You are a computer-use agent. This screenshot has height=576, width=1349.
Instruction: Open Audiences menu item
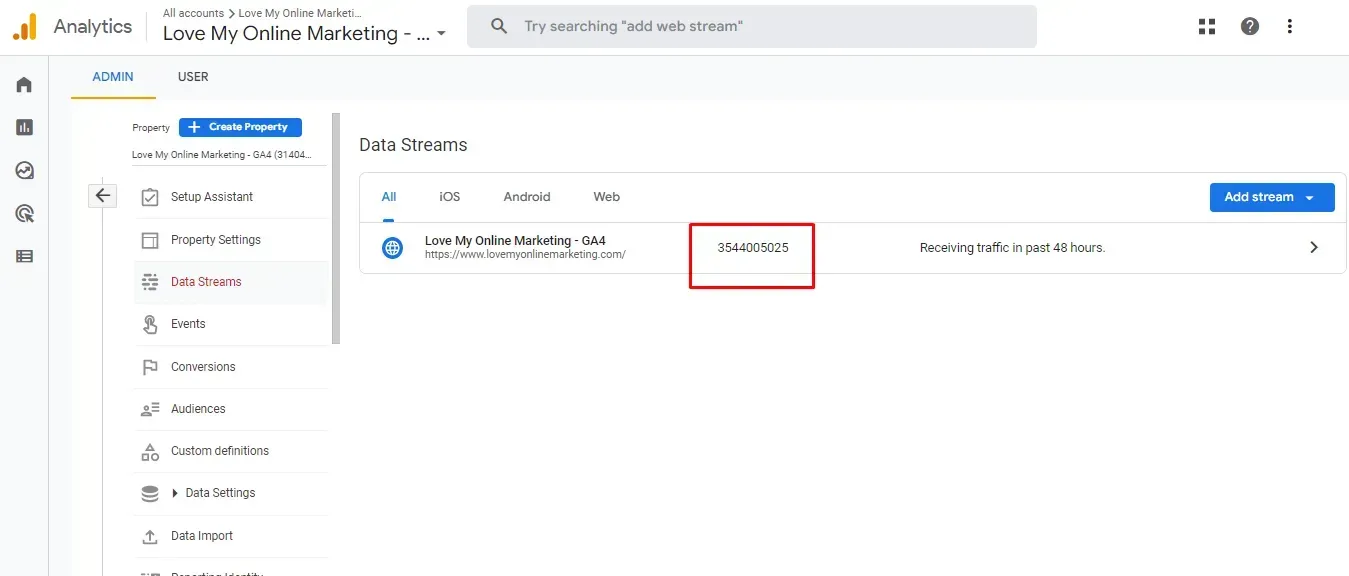click(x=231, y=409)
